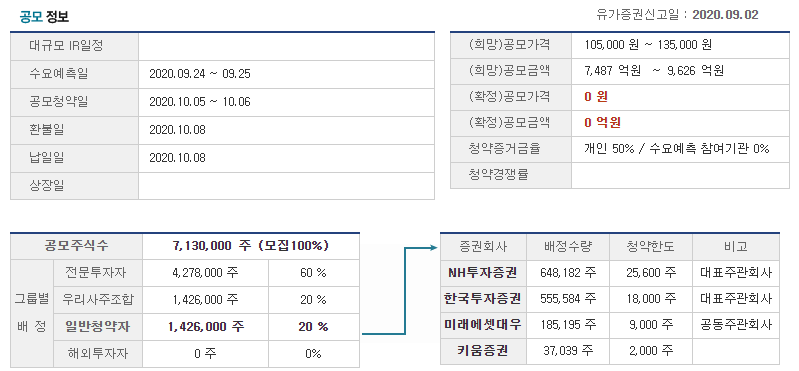Click the 공모 정보 section heading
The height and width of the screenshot is (371, 799).
[x=44, y=16]
